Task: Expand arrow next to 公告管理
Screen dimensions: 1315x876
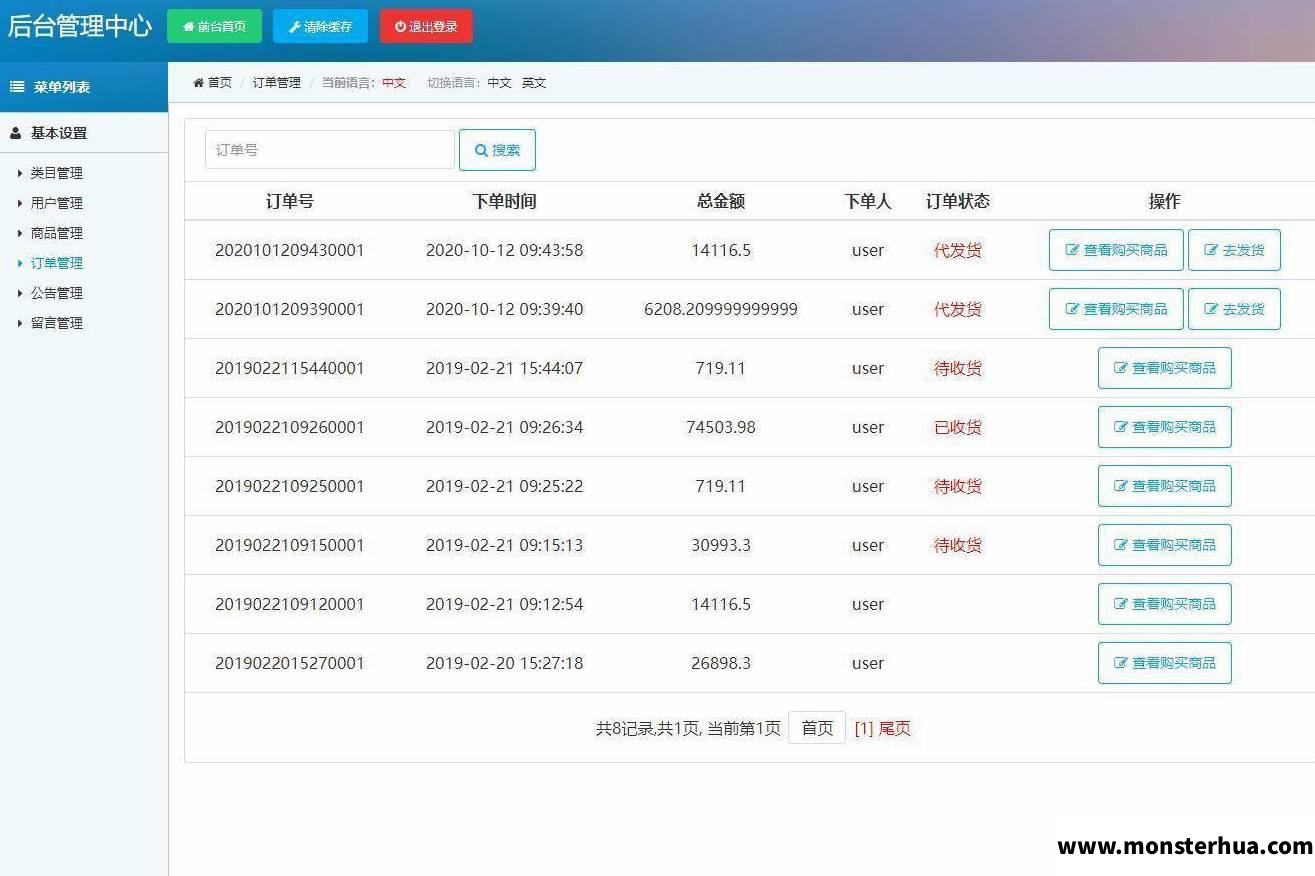Action: 20,293
